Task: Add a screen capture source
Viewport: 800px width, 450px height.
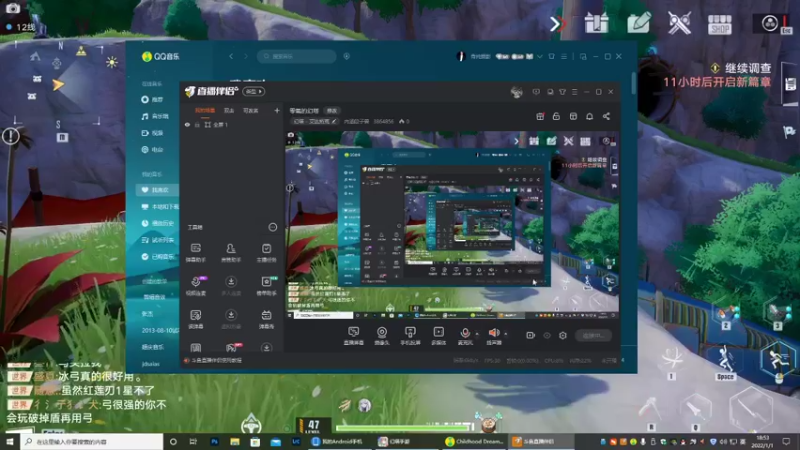Action: point(354,336)
